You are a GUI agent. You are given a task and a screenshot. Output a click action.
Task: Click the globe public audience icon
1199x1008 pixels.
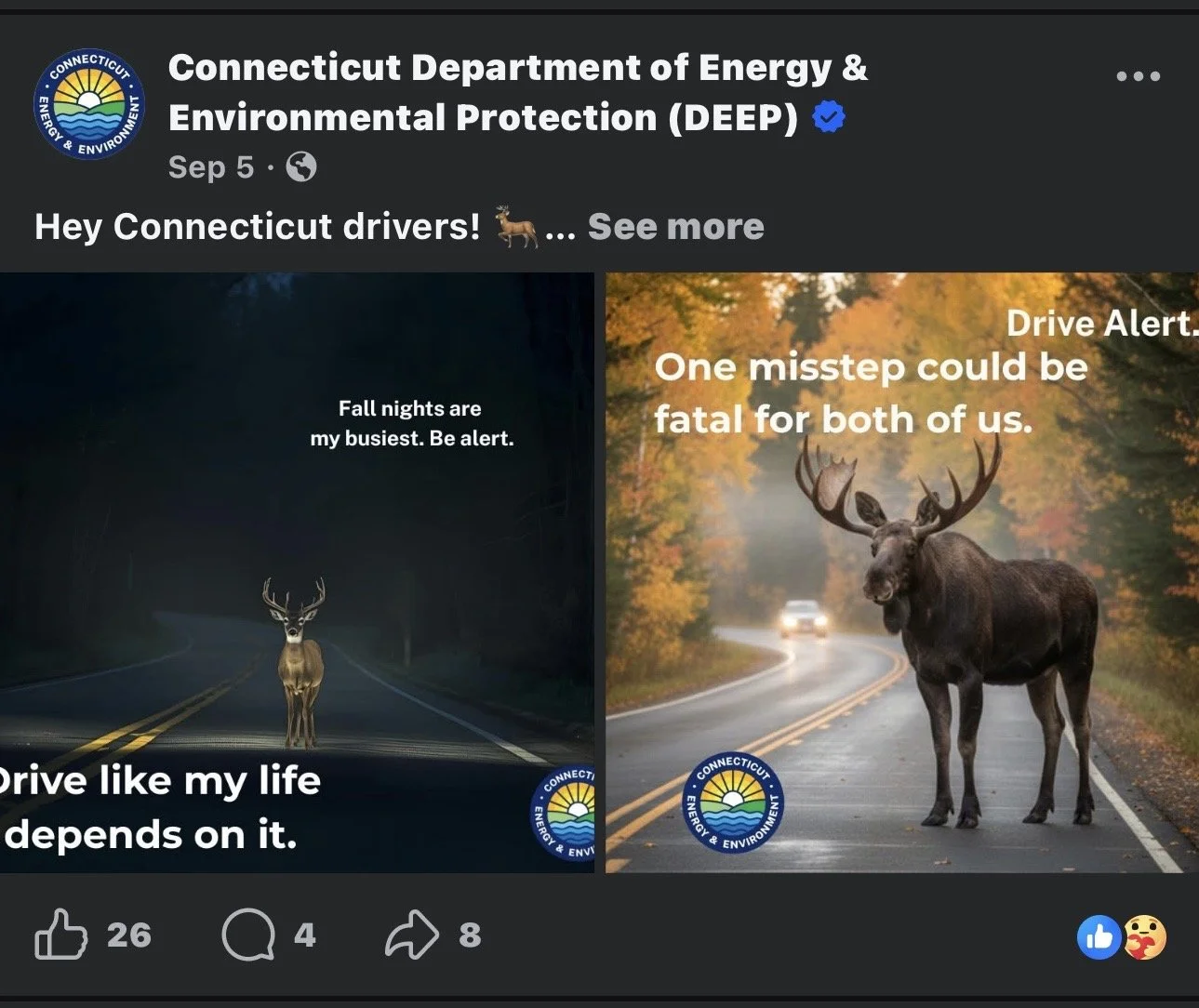[300, 167]
